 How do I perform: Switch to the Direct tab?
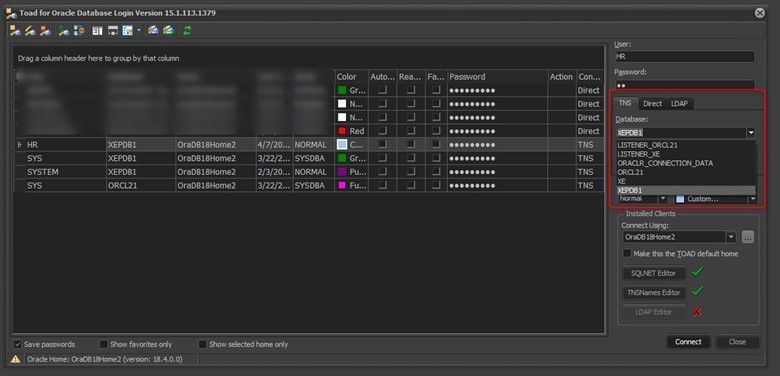pyautogui.click(x=652, y=103)
